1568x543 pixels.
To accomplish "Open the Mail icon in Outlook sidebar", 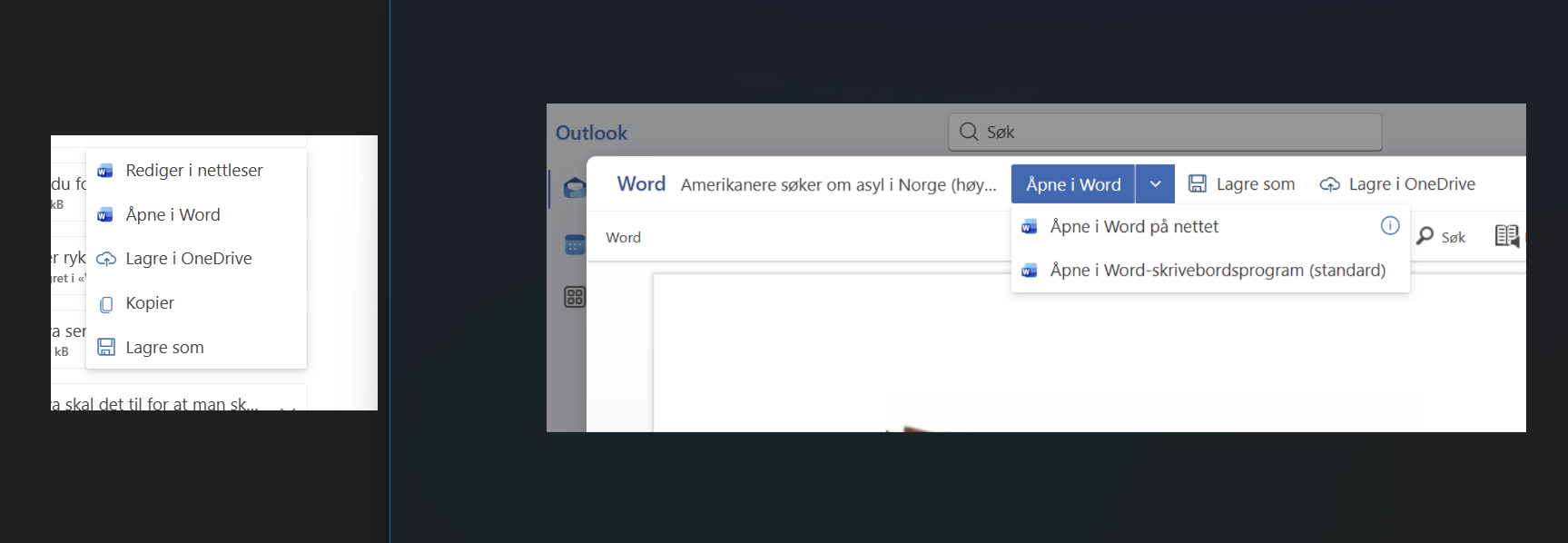I will [x=575, y=188].
